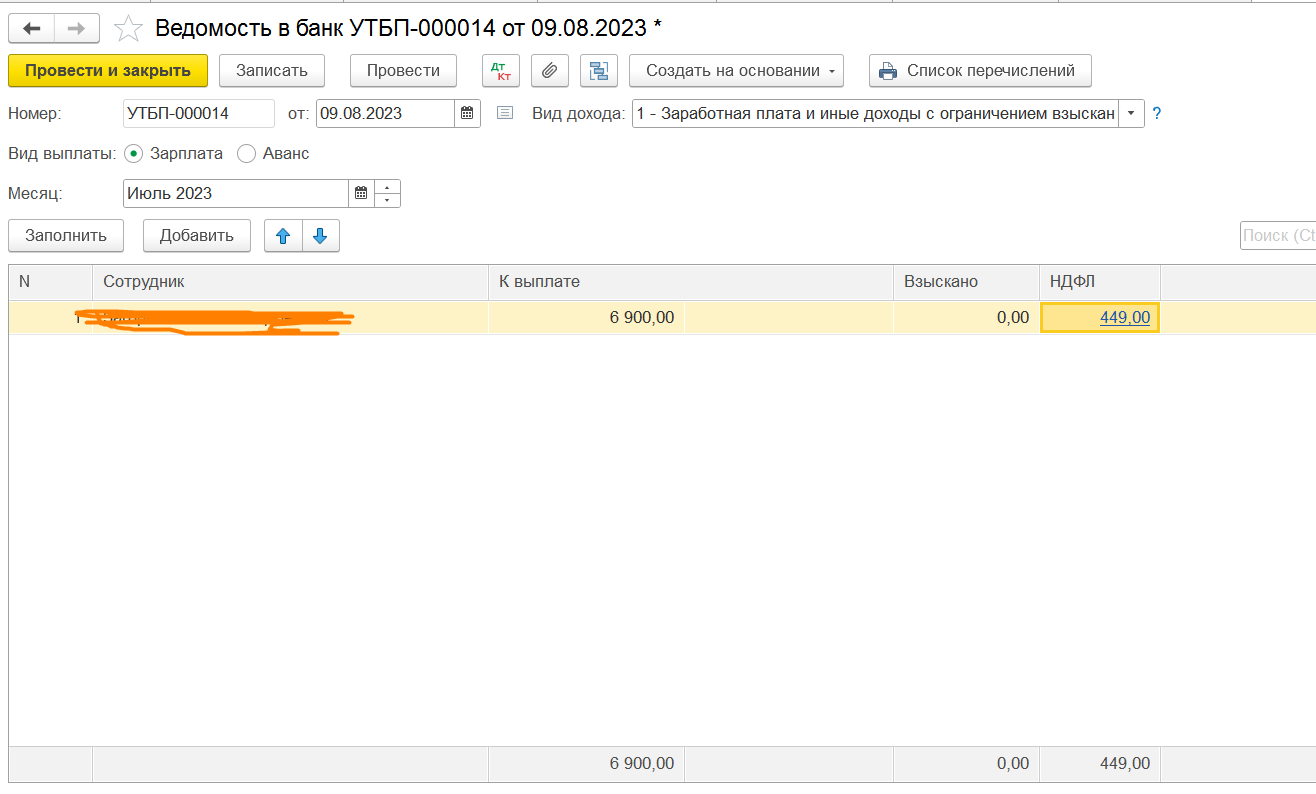Click the date field 09.08.2023
Screen dimensions: 1316x794
click(386, 113)
